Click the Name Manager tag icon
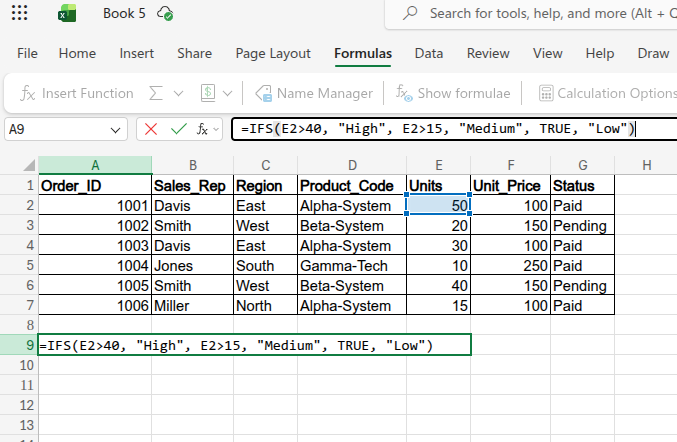677x442 pixels. click(263, 93)
